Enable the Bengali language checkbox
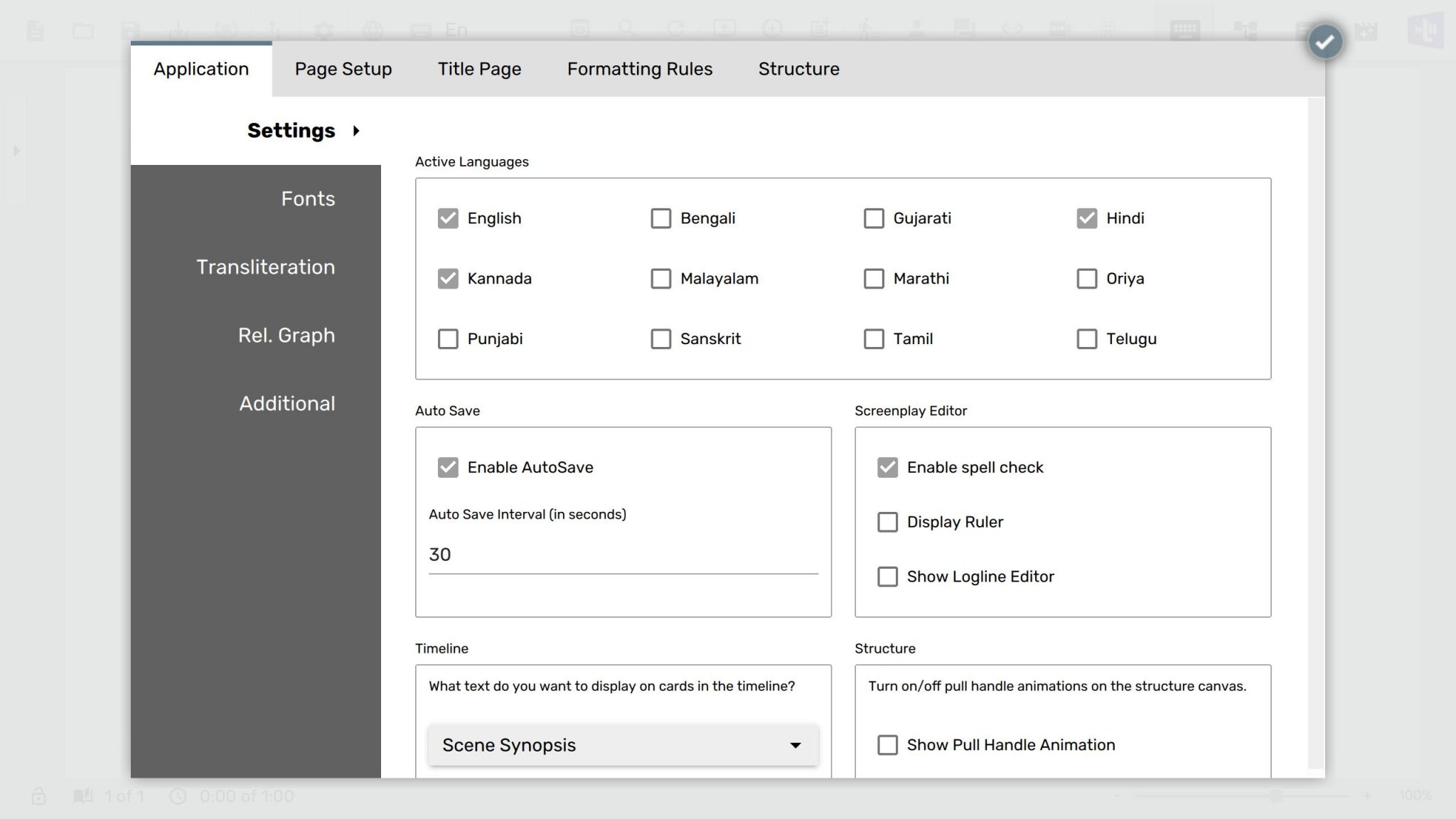The image size is (1456, 819). pos(660,218)
